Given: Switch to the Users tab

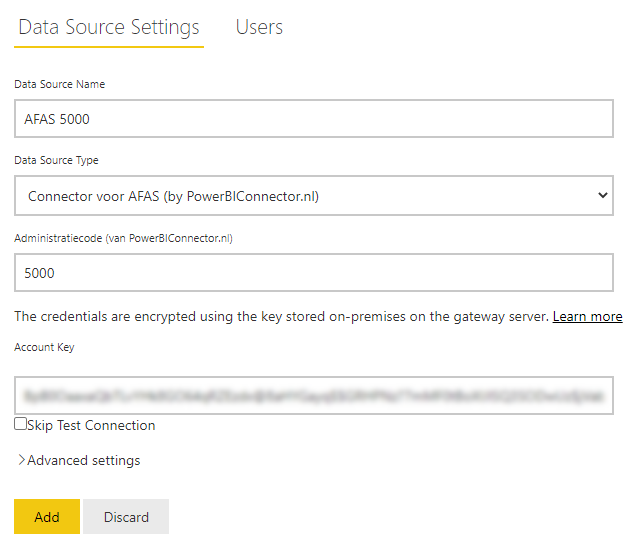Looking at the screenshot, I should [259, 27].
